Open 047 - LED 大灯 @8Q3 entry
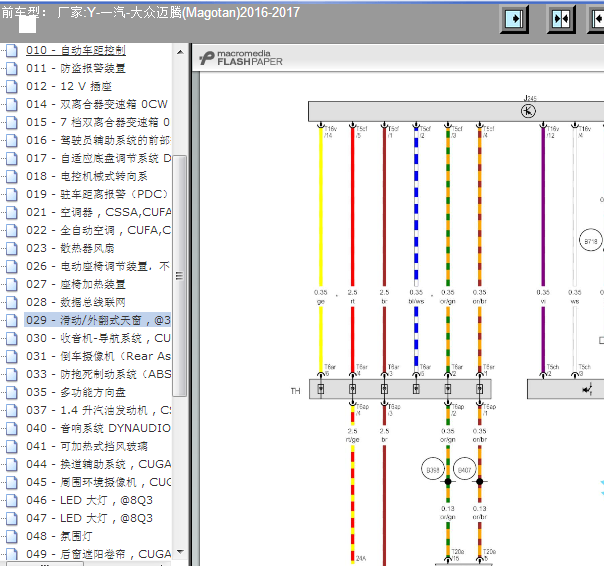The height and width of the screenshot is (566, 604). tap(89, 518)
